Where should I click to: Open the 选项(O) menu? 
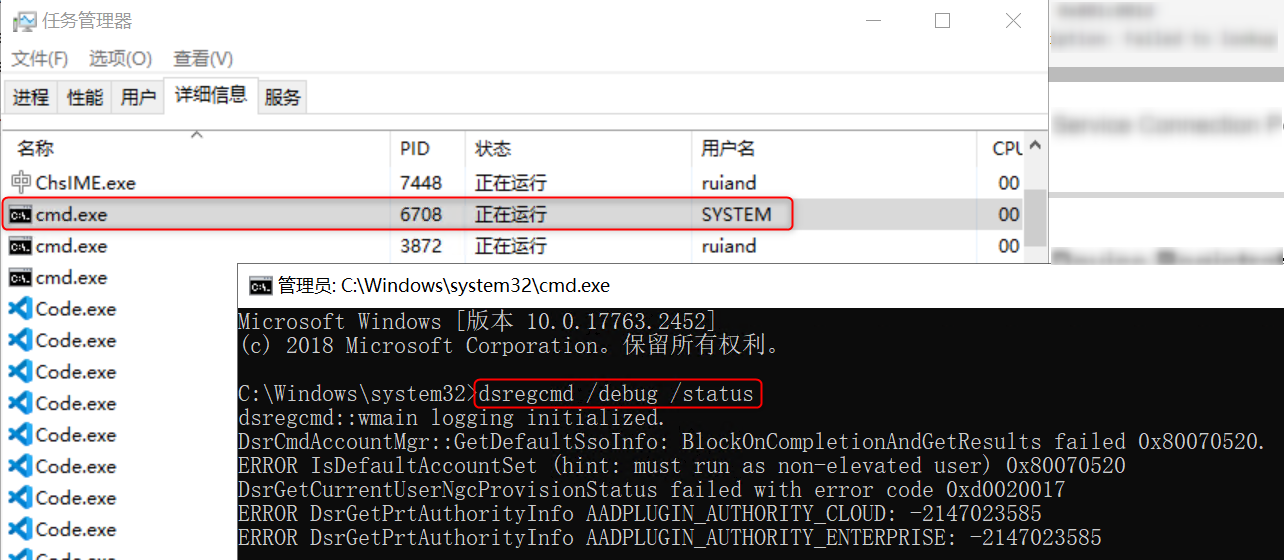(x=120, y=59)
